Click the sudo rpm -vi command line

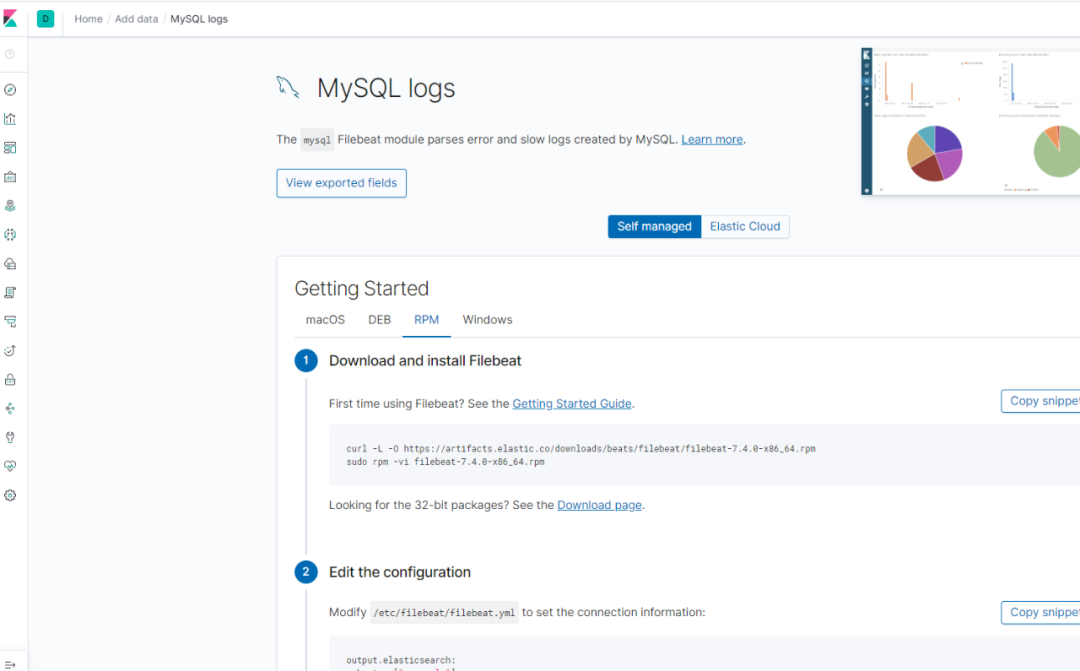[x=445, y=462]
